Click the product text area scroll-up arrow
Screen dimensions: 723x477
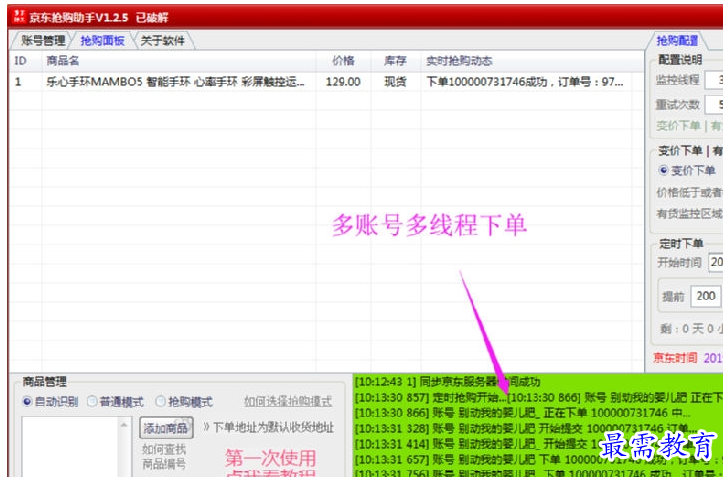click(124, 424)
